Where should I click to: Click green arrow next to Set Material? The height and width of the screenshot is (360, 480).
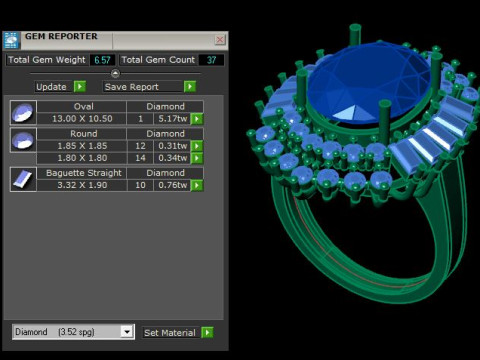click(207, 333)
